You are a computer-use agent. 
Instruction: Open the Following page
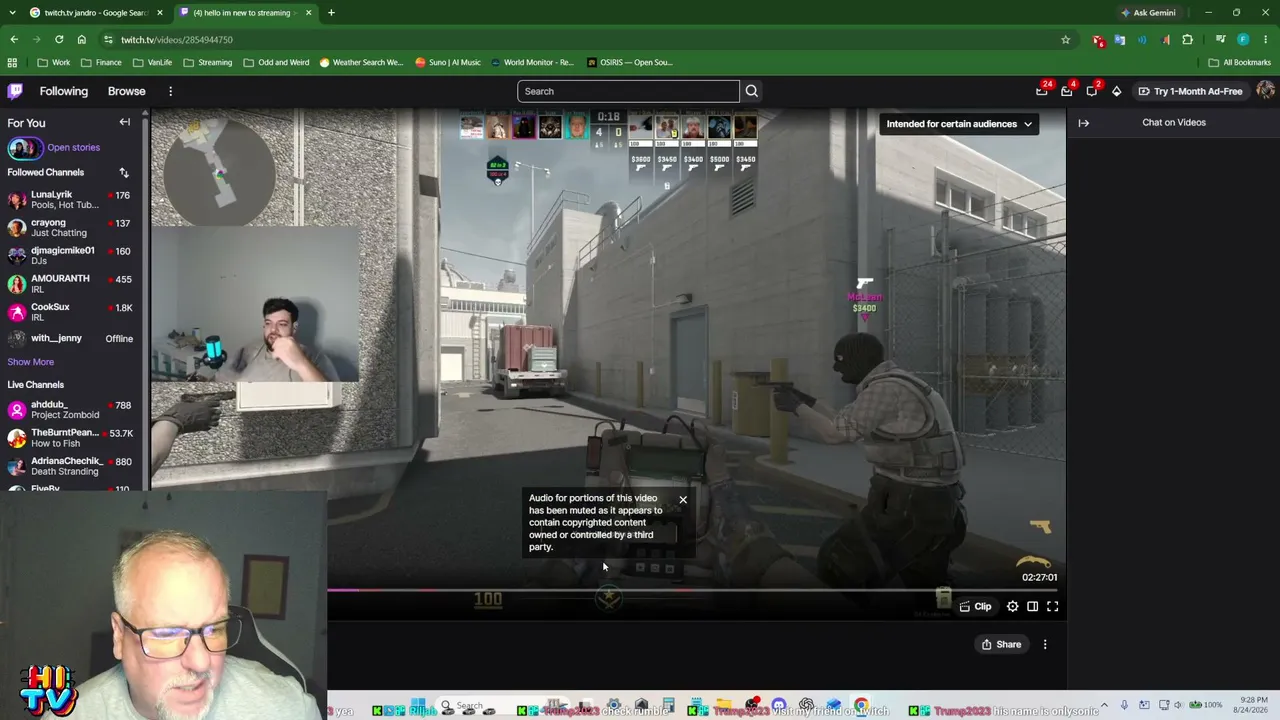[x=64, y=91]
